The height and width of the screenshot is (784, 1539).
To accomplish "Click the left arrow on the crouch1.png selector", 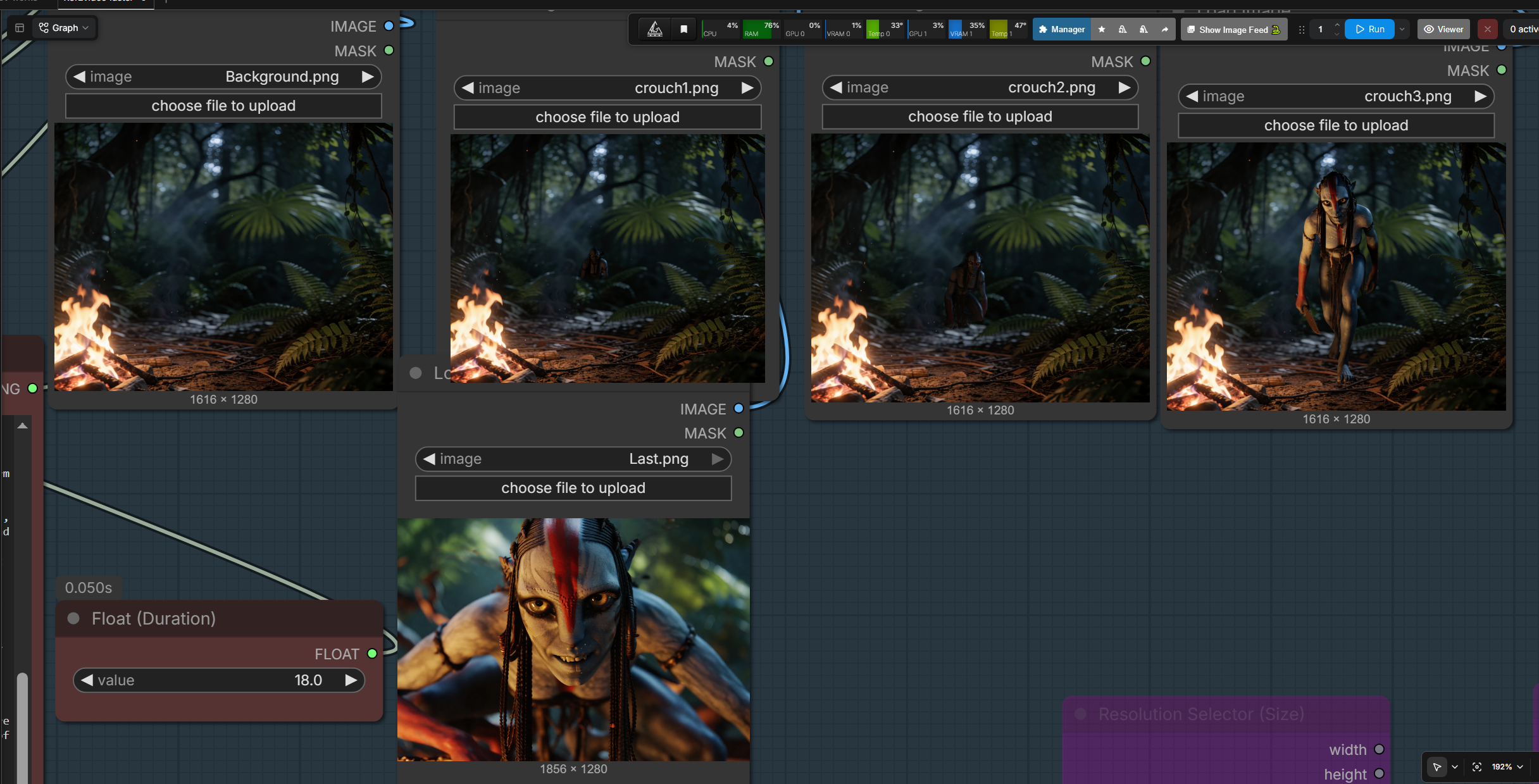I will (x=468, y=88).
